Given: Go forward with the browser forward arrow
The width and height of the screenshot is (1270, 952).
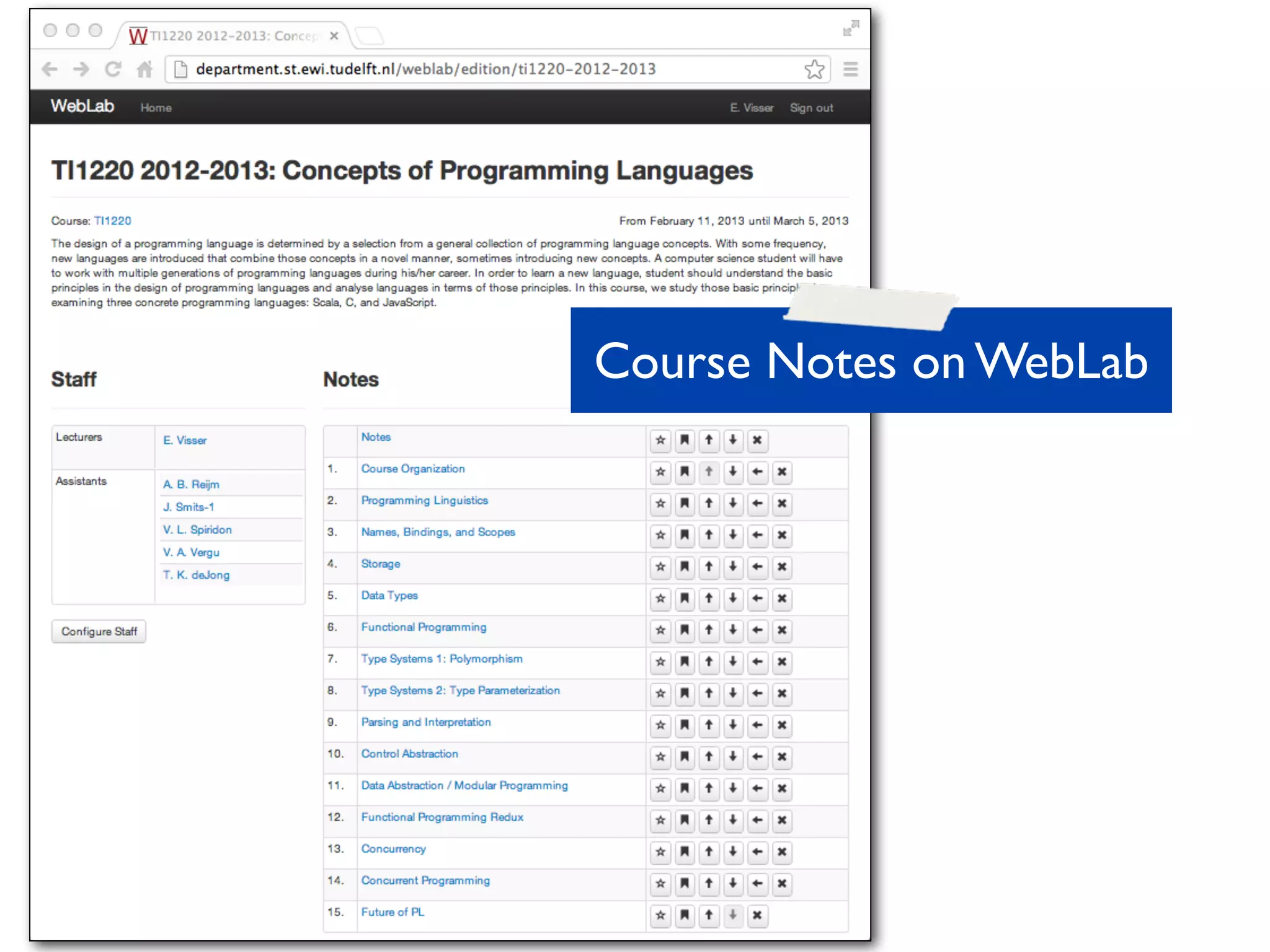Looking at the screenshot, I should click(x=81, y=69).
